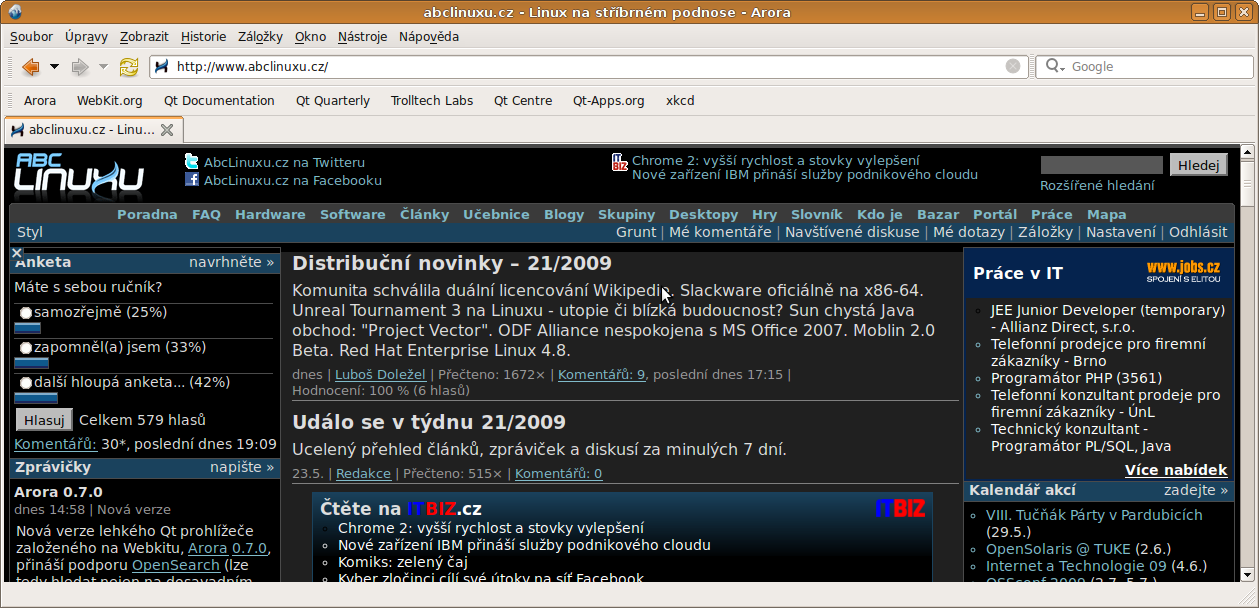Open the xkcd bookmark
Screen dimensions: 1259x608
[680, 101]
